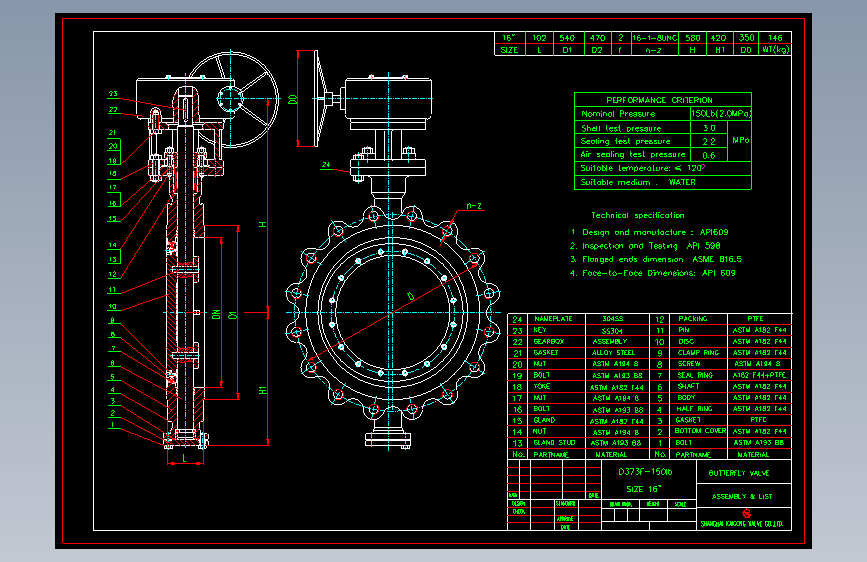Click the "Technical specification" heading
The width and height of the screenshot is (867, 562).
(x=638, y=215)
